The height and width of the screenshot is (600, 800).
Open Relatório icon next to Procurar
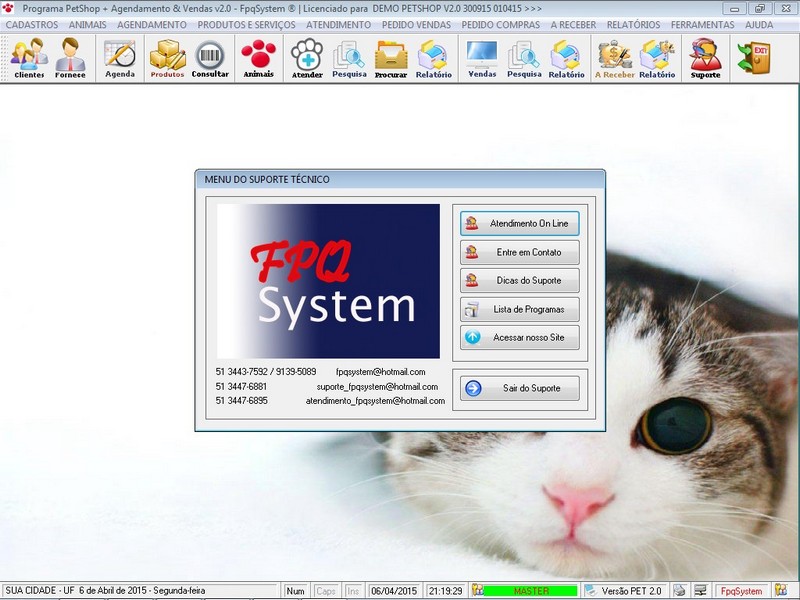coord(433,58)
